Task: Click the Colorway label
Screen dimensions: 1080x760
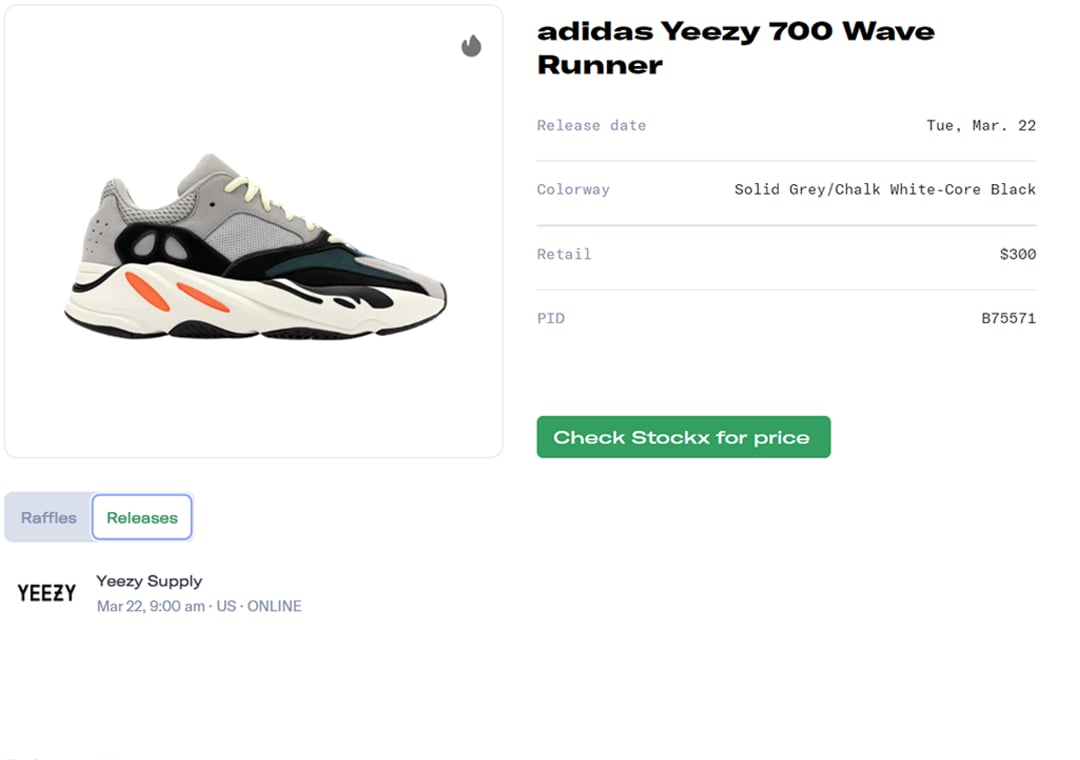Action: coord(573,189)
